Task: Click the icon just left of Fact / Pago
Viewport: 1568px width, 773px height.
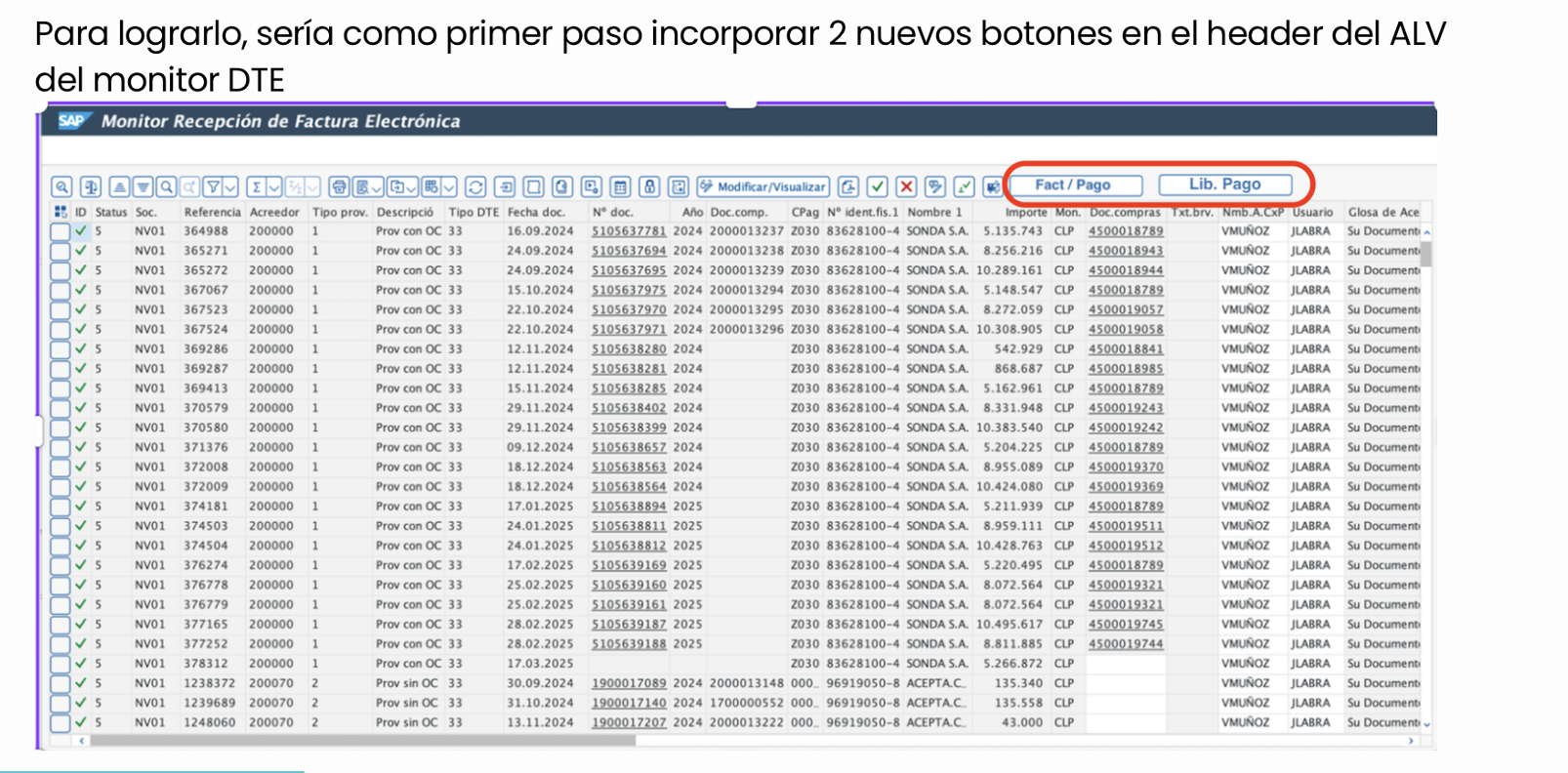Action: [x=993, y=186]
